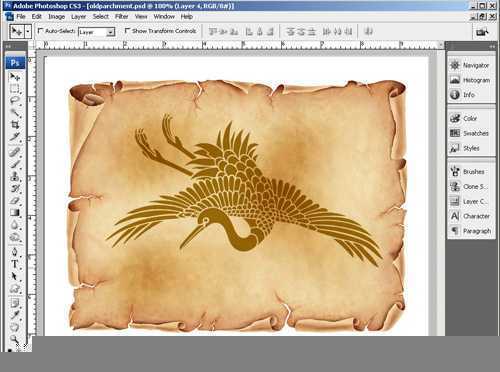500x372 pixels.
Task: Open the Move tool preset picker arrow
Action: [28, 32]
